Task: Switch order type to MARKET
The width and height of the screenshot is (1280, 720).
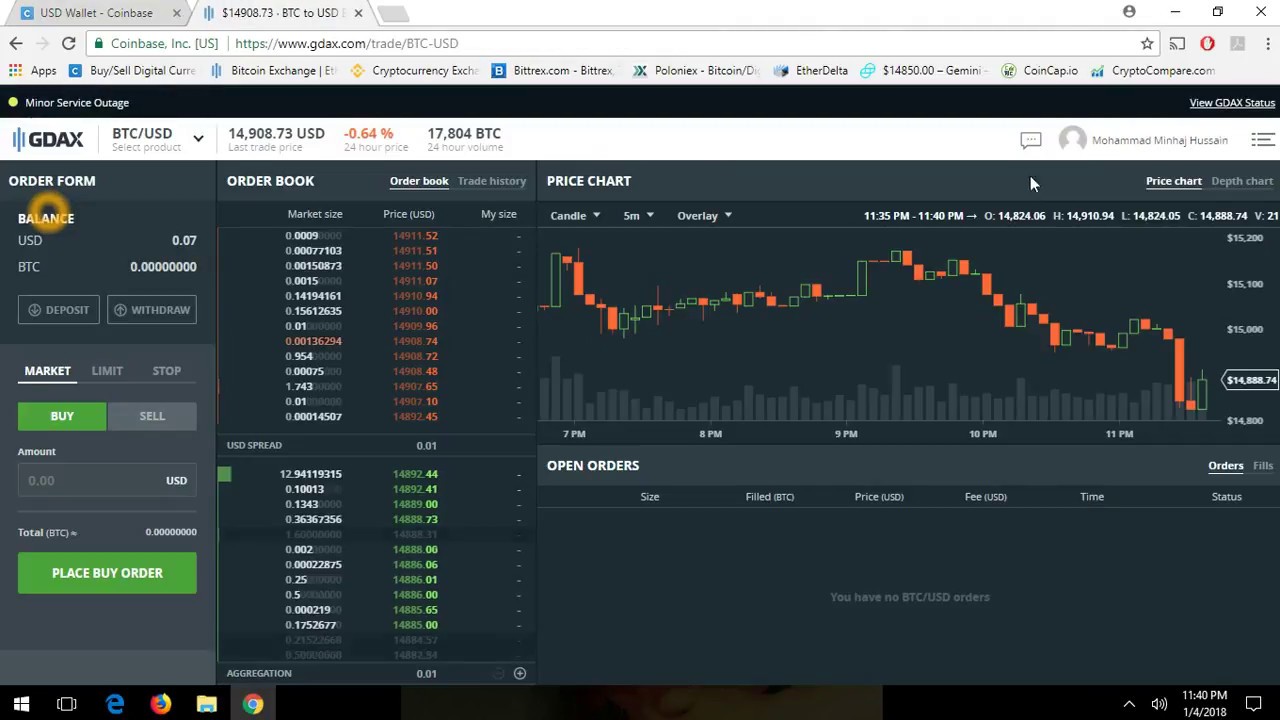Action: 48,371
